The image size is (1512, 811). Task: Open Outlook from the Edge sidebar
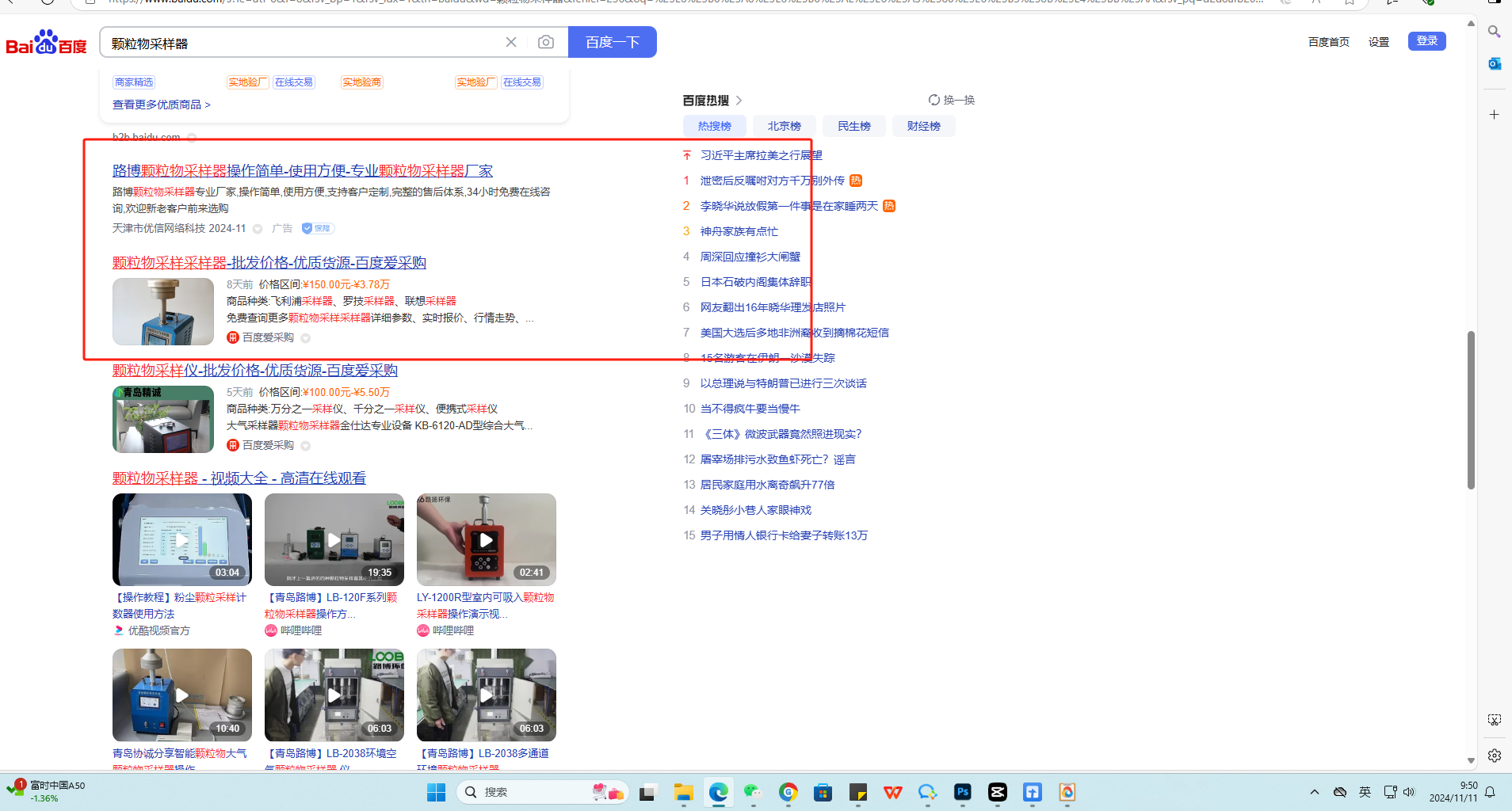tap(1494, 64)
